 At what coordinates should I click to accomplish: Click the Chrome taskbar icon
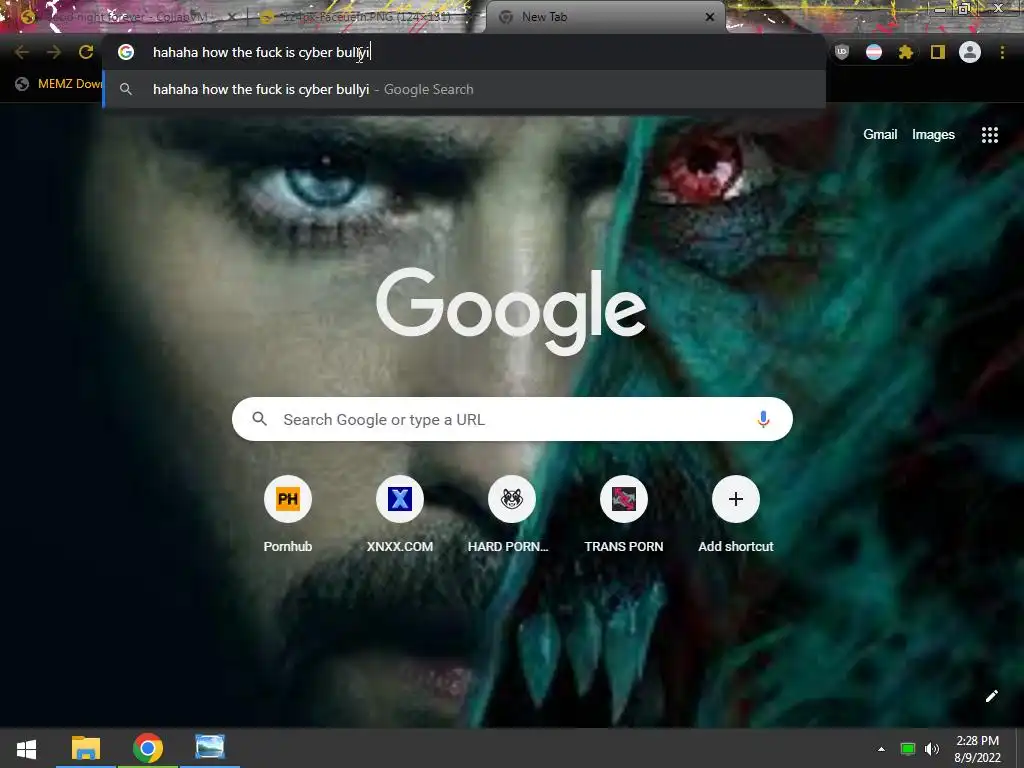(148, 748)
